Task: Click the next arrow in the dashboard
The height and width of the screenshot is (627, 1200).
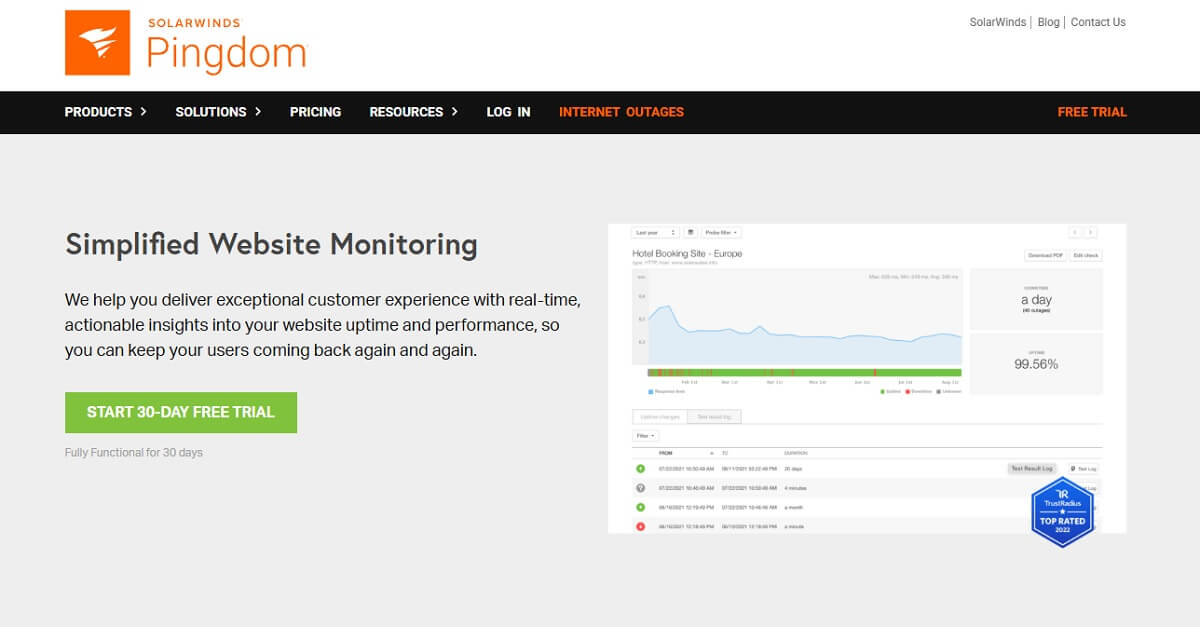Action: pyautogui.click(x=1091, y=232)
